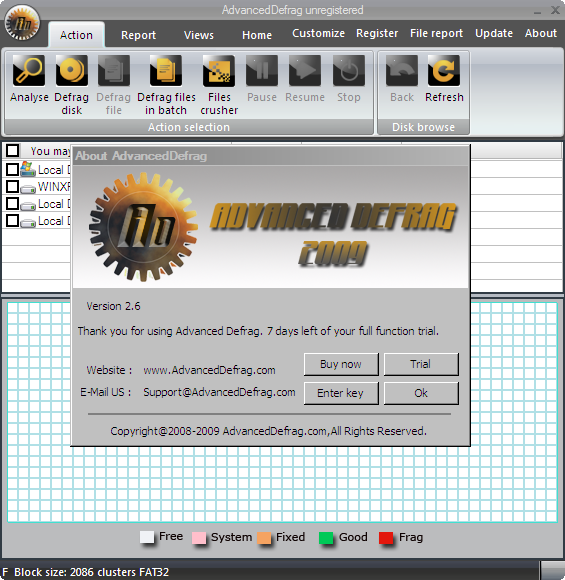The height and width of the screenshot is (580, 565).
Task: Check the first Local Disk checkbox
Action: 13,169
